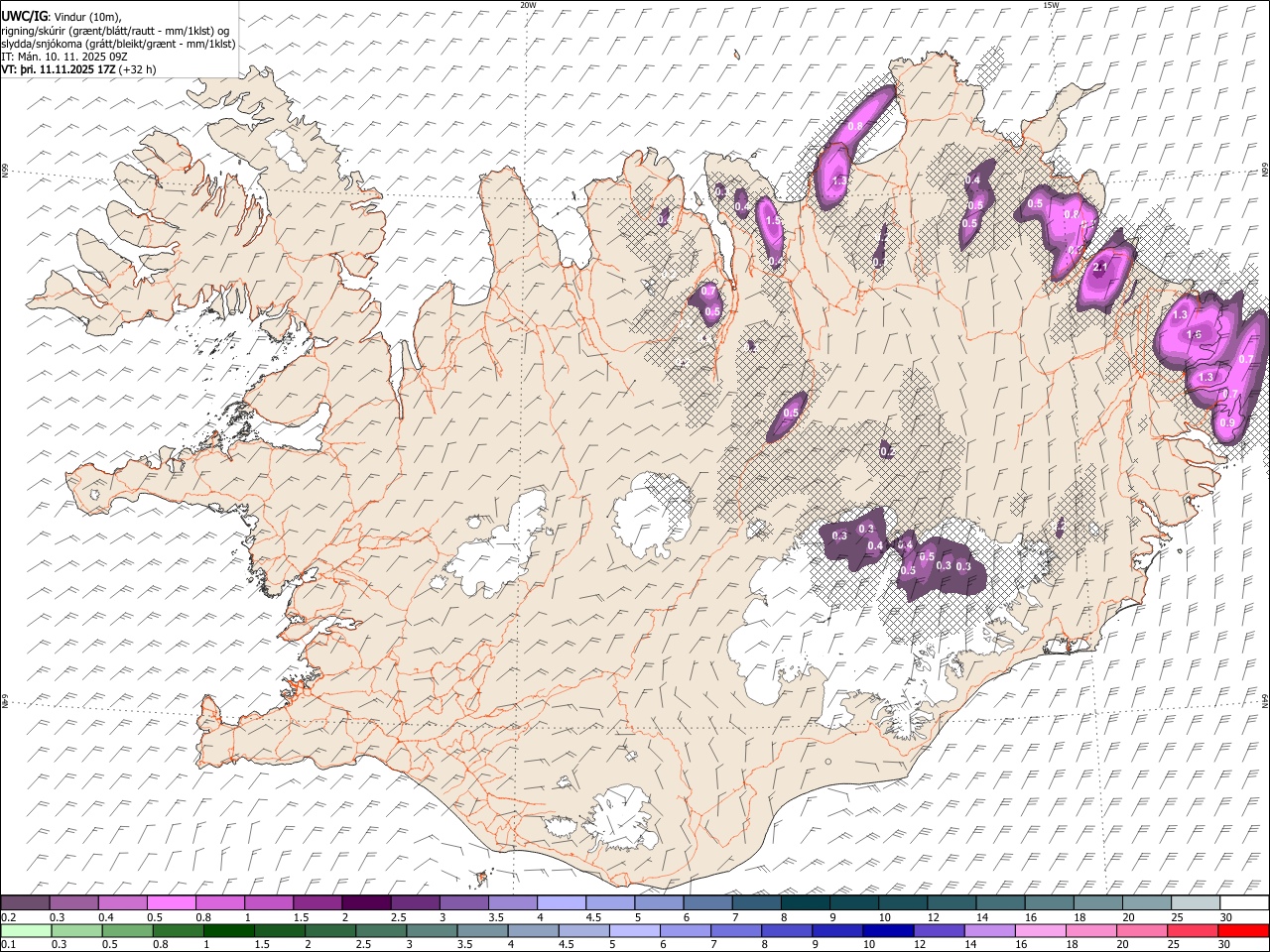Image resolution: width=1270 pixels, height=952 pixels.
Task: Click the '0.9' snowfall value near the east coast
Action: click(1227, 423)
